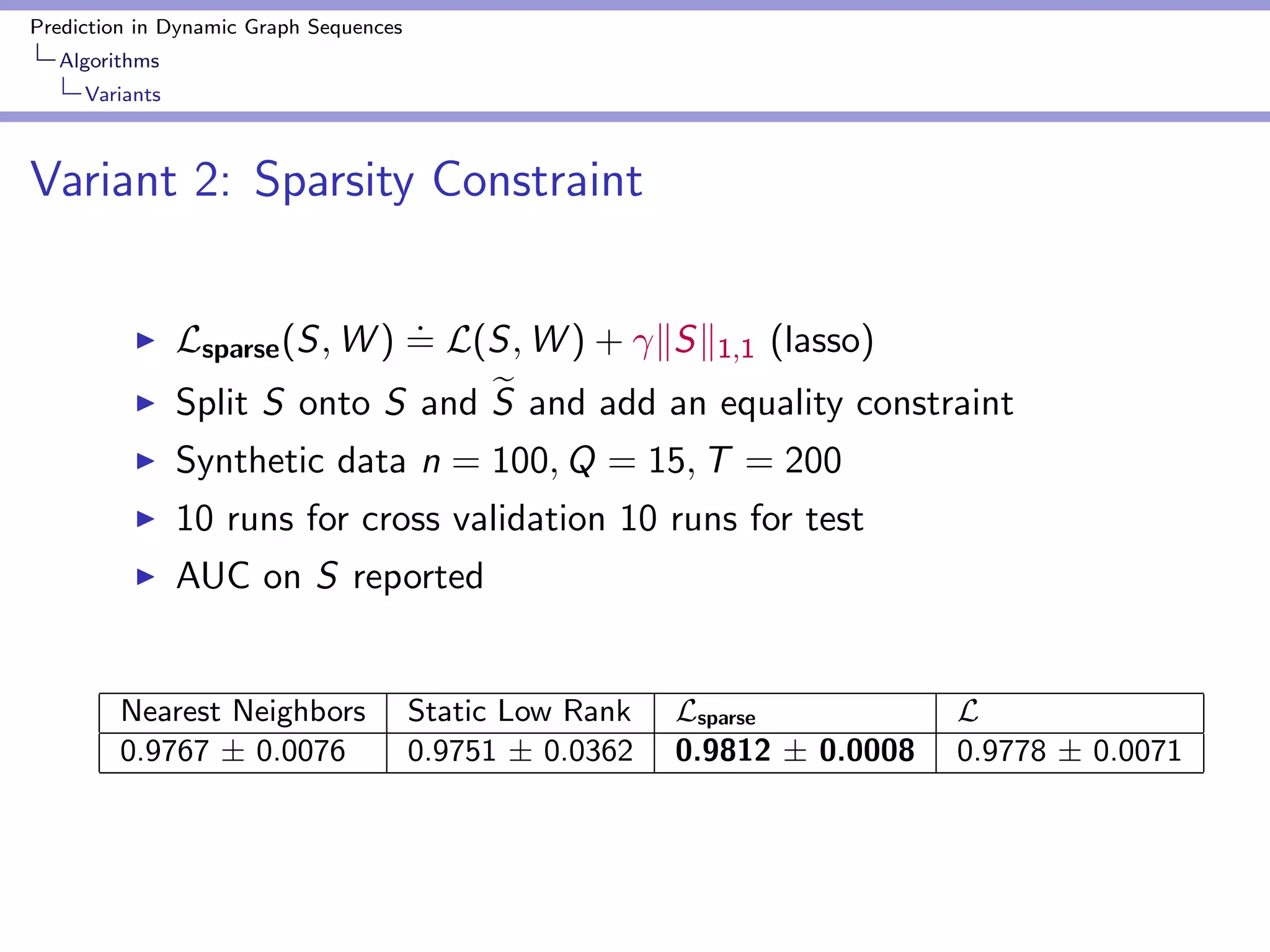The height and width of the screenshot is (952, 1270).
Task: Click the bold value '0.9812 ± 0.0008'
Action: point(794,751)
